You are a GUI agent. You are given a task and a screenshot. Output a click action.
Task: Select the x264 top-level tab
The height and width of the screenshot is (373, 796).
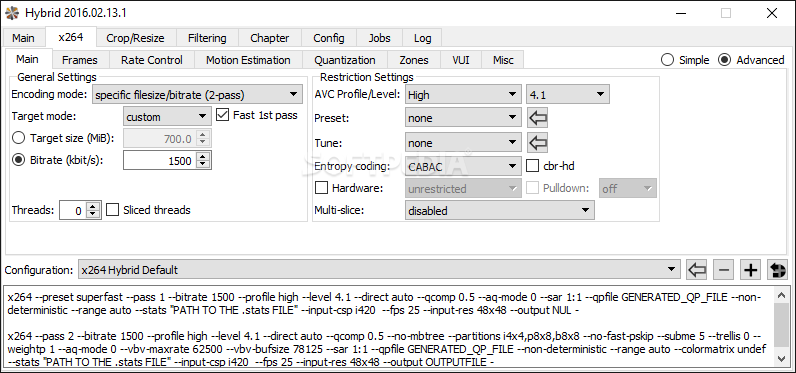coord(70,37)
